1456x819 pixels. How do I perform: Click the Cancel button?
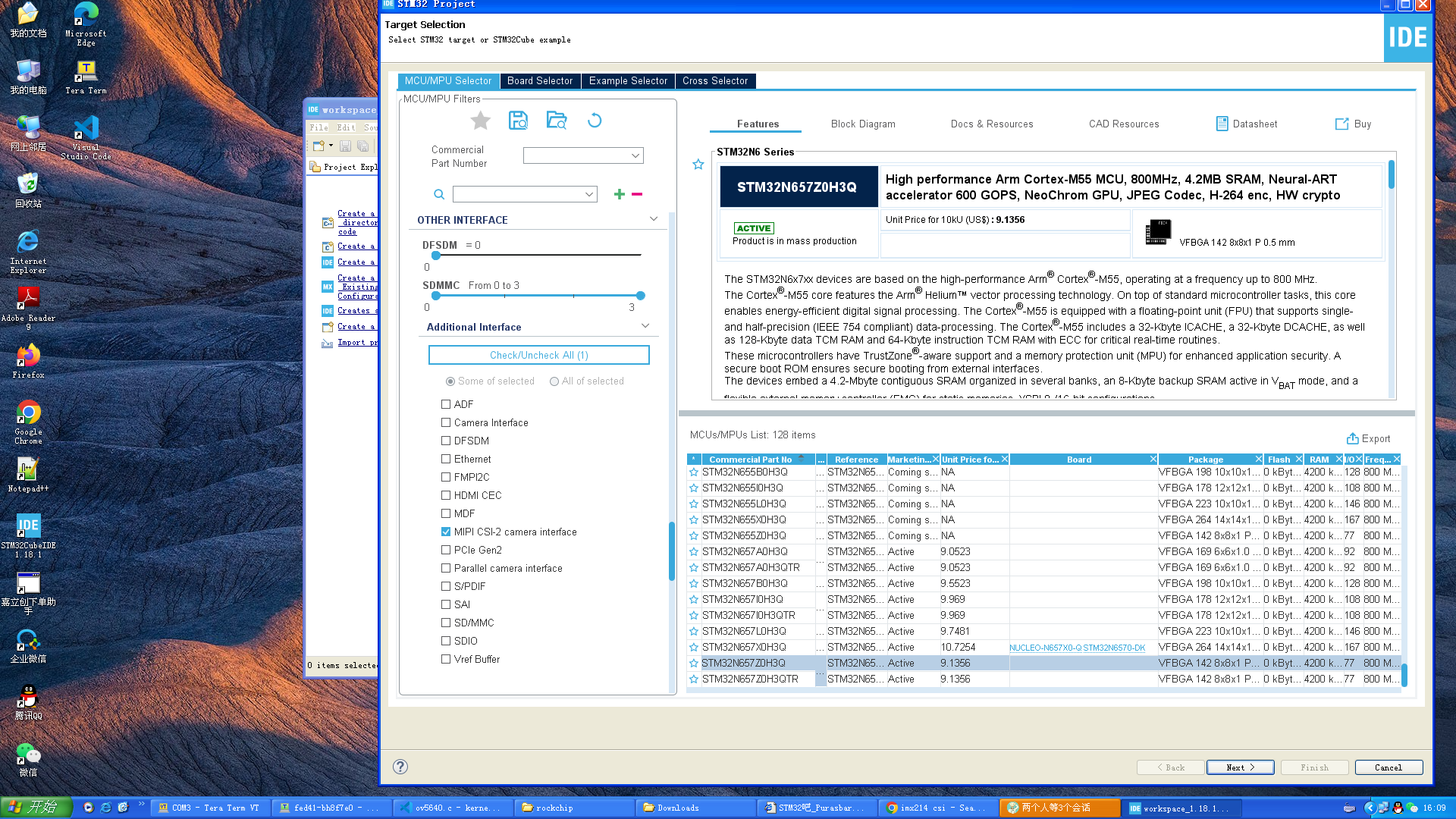coord(1389,767)
